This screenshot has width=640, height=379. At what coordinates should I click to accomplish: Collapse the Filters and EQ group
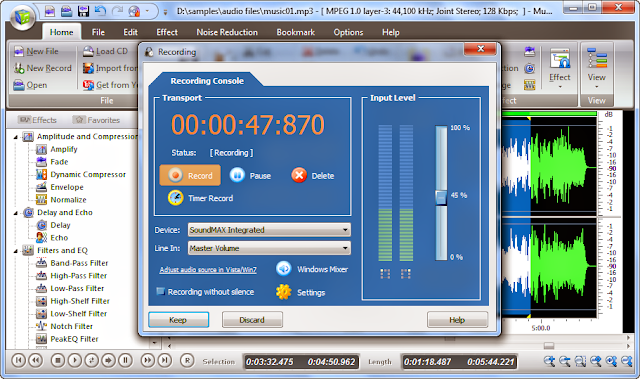16,251
